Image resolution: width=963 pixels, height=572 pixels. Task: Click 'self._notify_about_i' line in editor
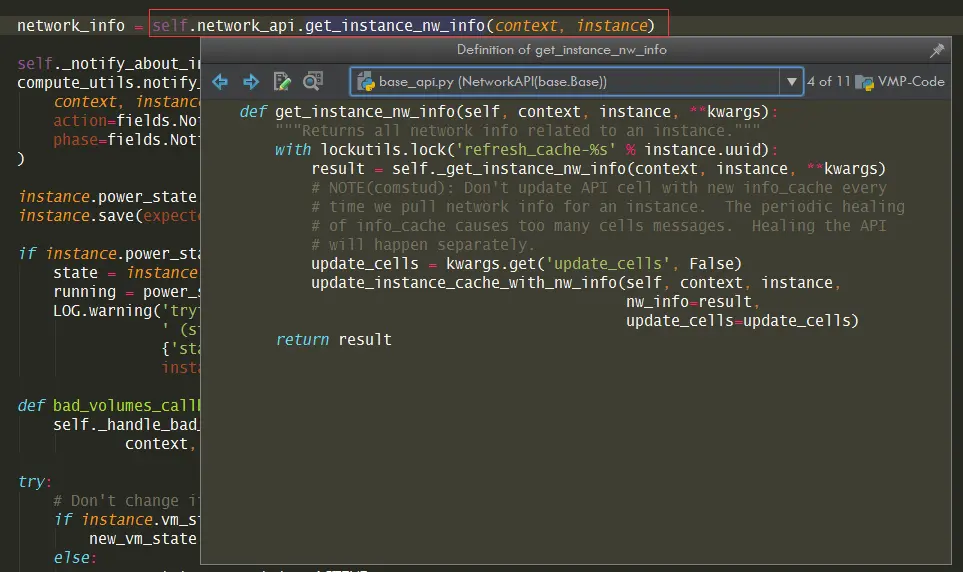click(109, 64)
